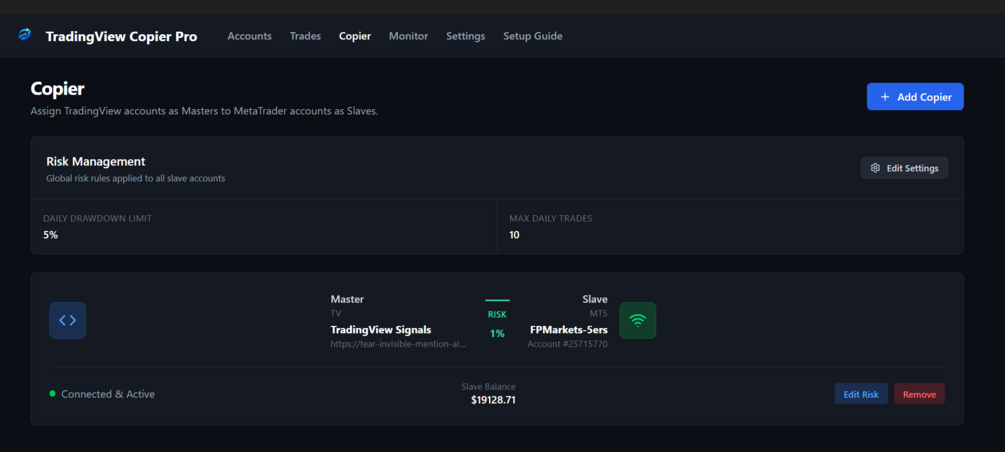This screenshot has height=452, width=1005.
Task: Click the TradingView Copier Pro logo icon
Action: point(24,35)
